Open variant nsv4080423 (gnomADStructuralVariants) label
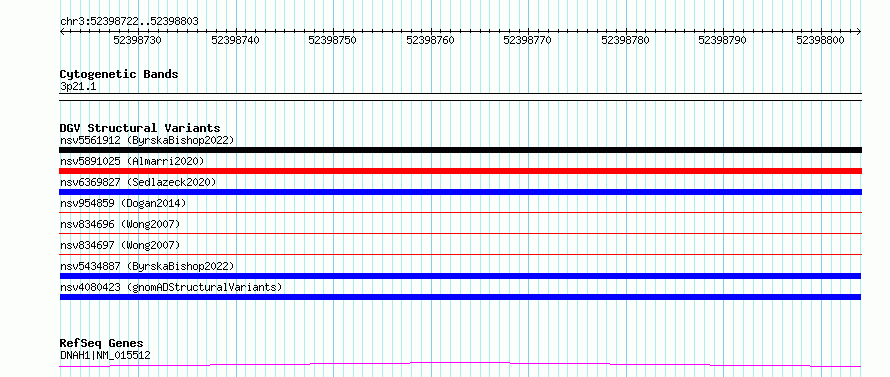Image resolution: width=890 pixels, height=377 pixels. point(171,287)
